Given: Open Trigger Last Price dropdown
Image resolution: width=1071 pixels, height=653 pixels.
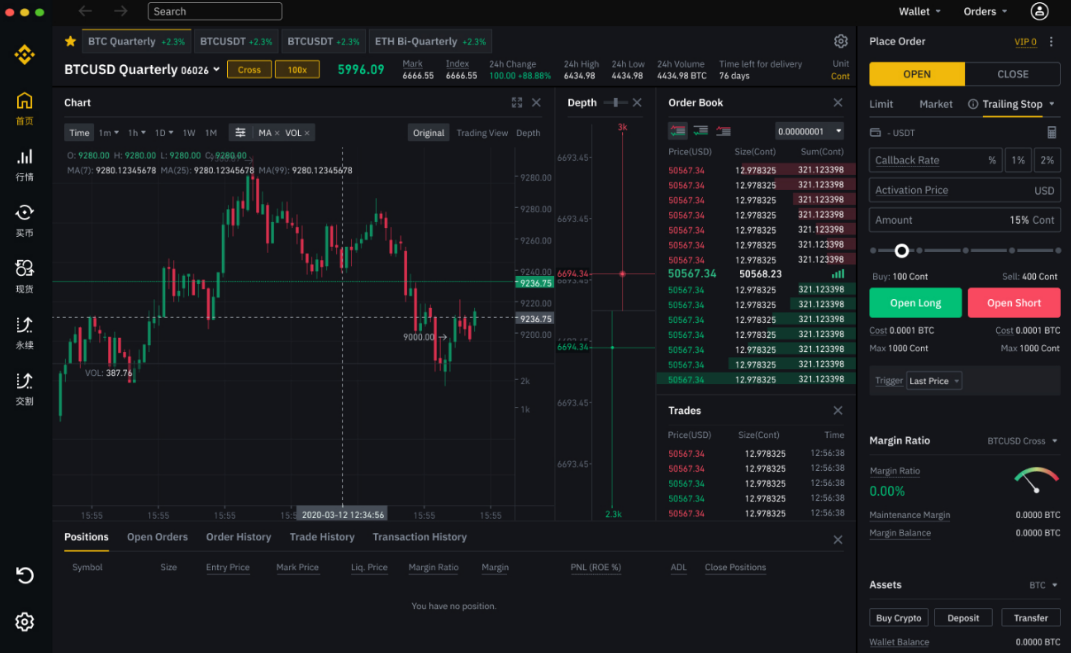Looking at the screenshot, I should 934,381.
